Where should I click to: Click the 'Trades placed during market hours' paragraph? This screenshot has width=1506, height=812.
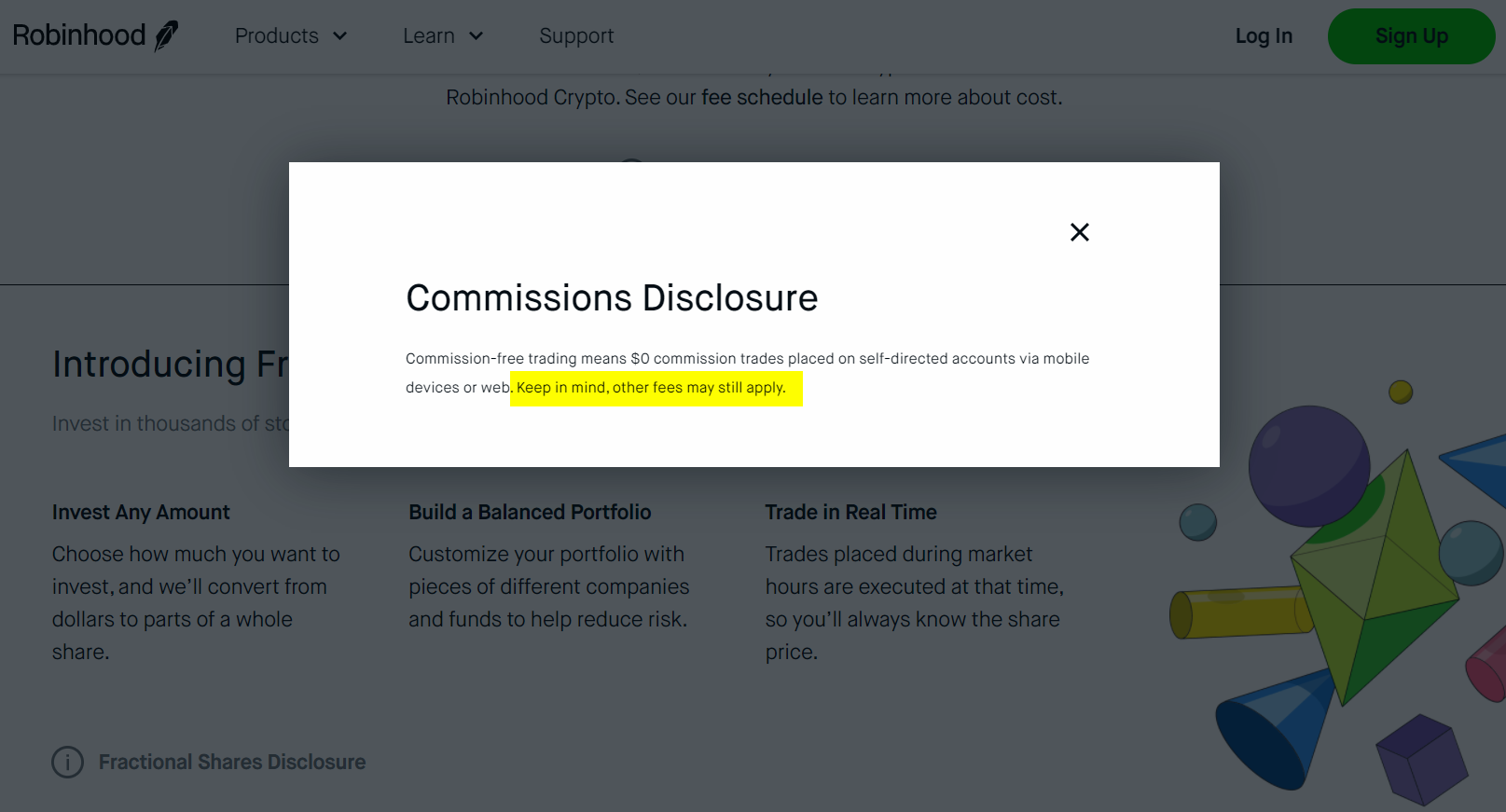(915, 602)
